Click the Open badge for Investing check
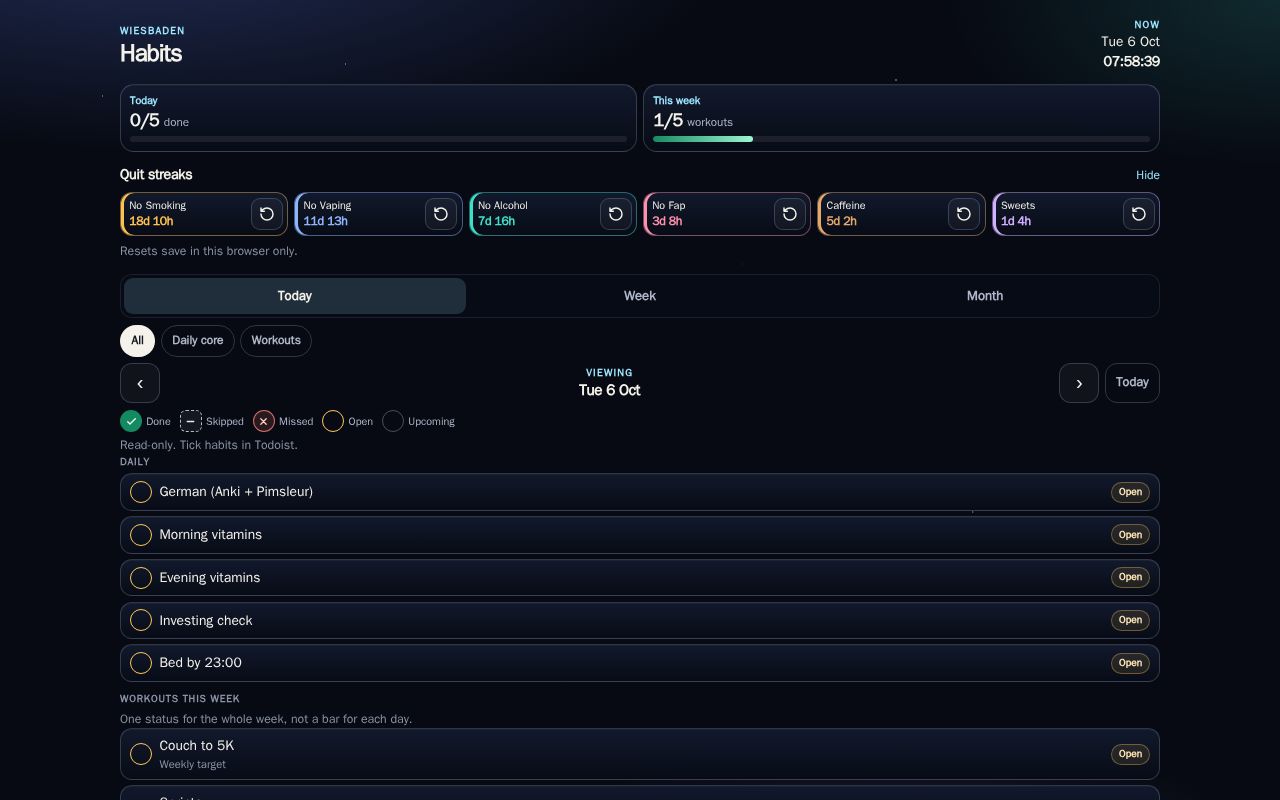 (1130, 620)
